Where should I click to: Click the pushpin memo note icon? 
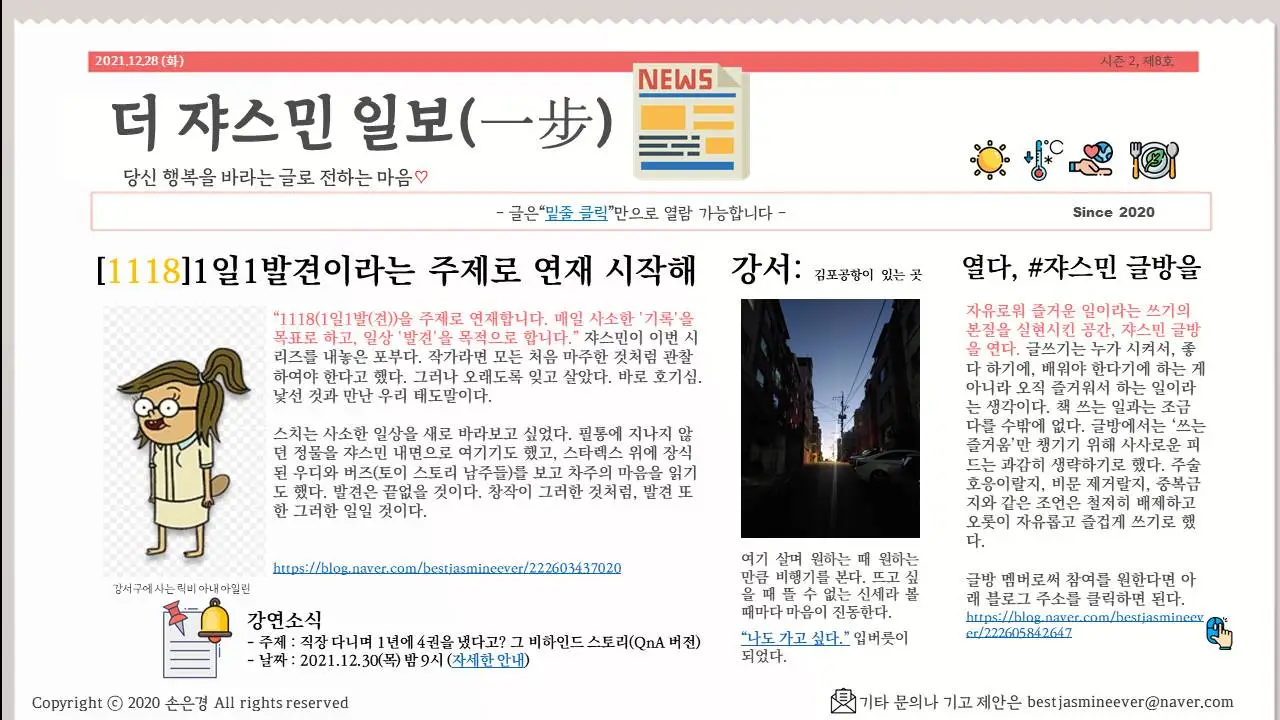click(x=180, y=640)
